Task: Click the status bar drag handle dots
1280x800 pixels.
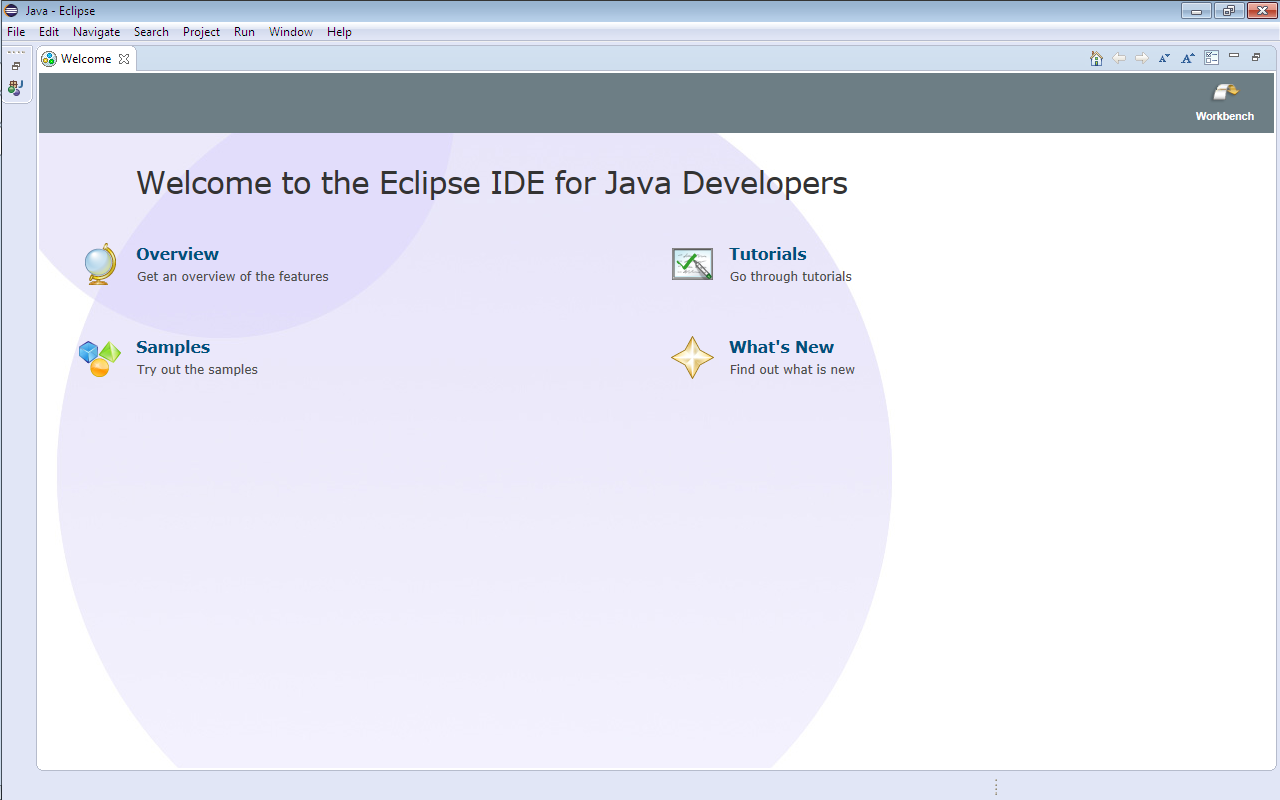Action: [x=996, y=787]
